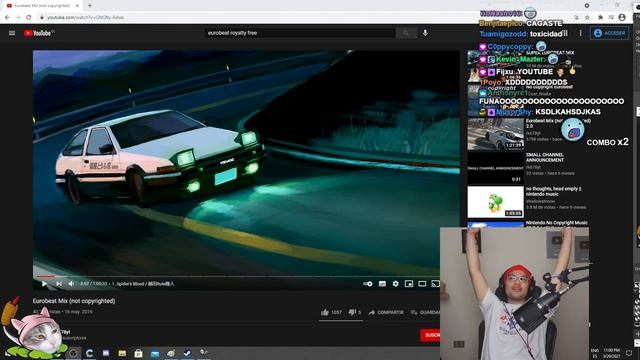Open the notification center icon
This screenshot has width=640, height=360.
[x=629, y=353]
